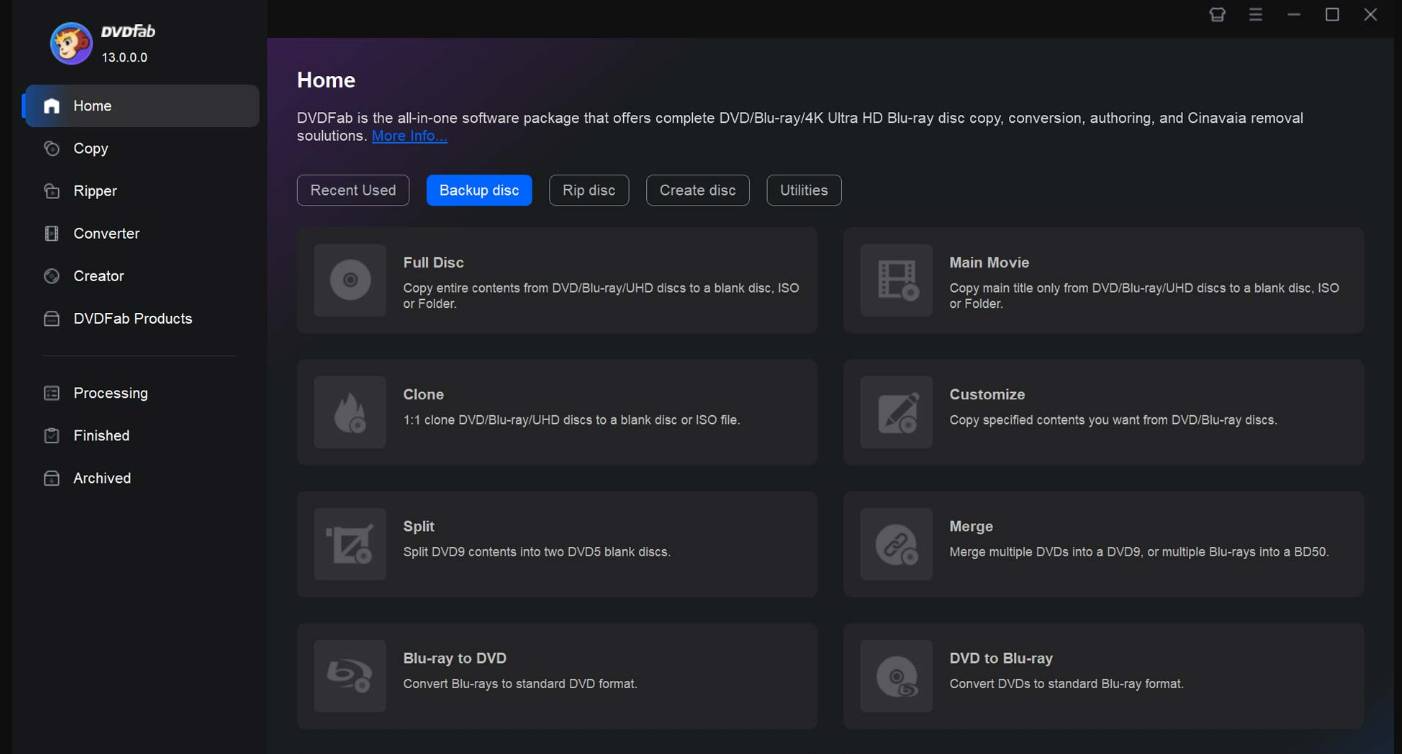
Task: Click the Main Movie film icon
Action: [896, 280]
